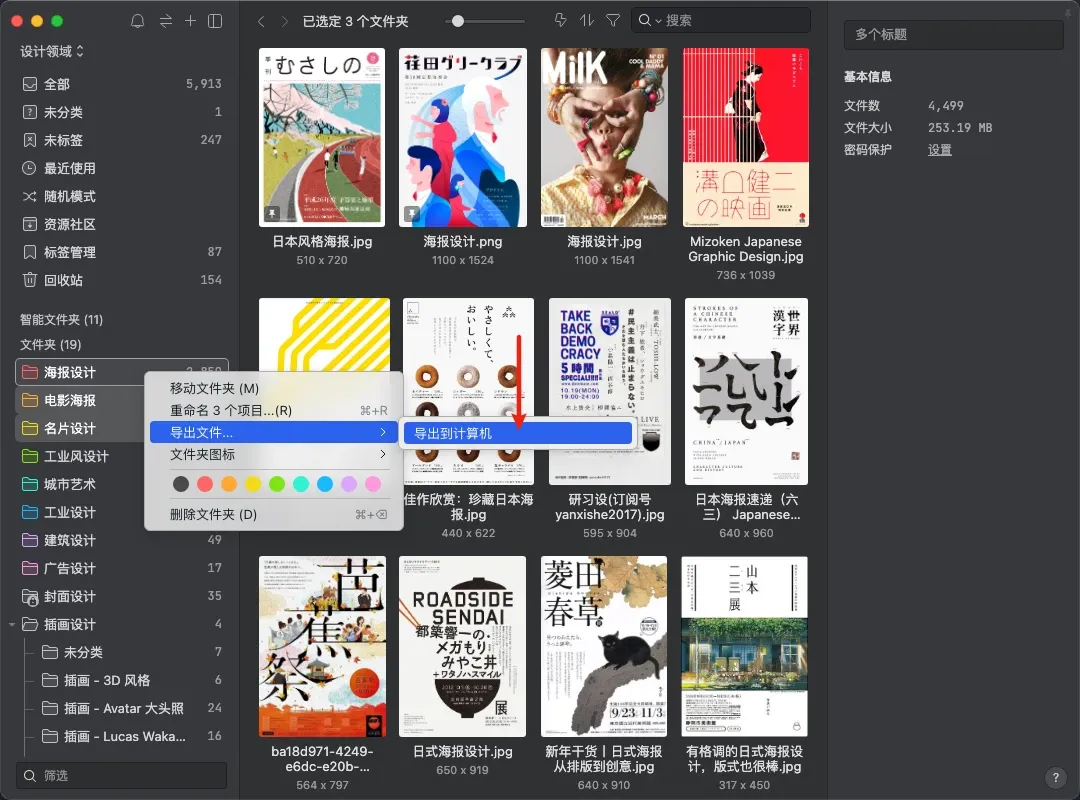Select the Mizoken Japanese Graphic Design thumbnail
The height and width of the screenshot is (800, 1080).
point(746,137)
